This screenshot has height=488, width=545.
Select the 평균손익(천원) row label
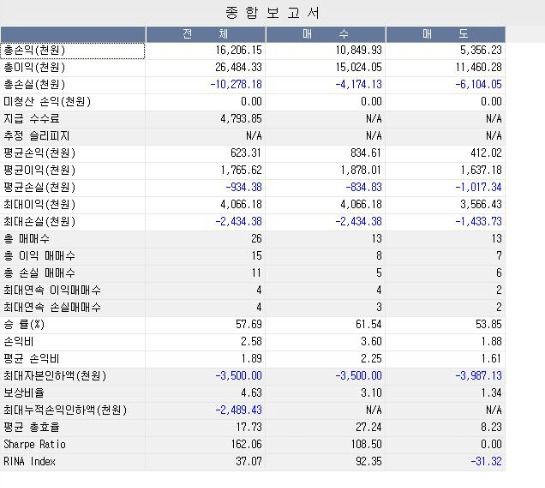[x=39, y=153]
